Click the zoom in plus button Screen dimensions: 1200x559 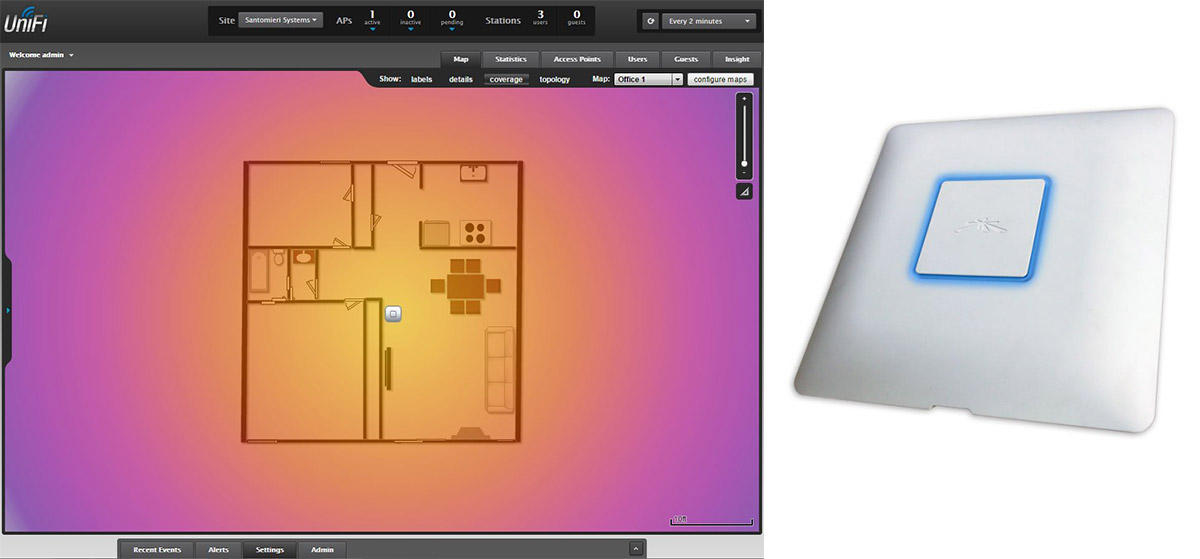click(744, 100)
